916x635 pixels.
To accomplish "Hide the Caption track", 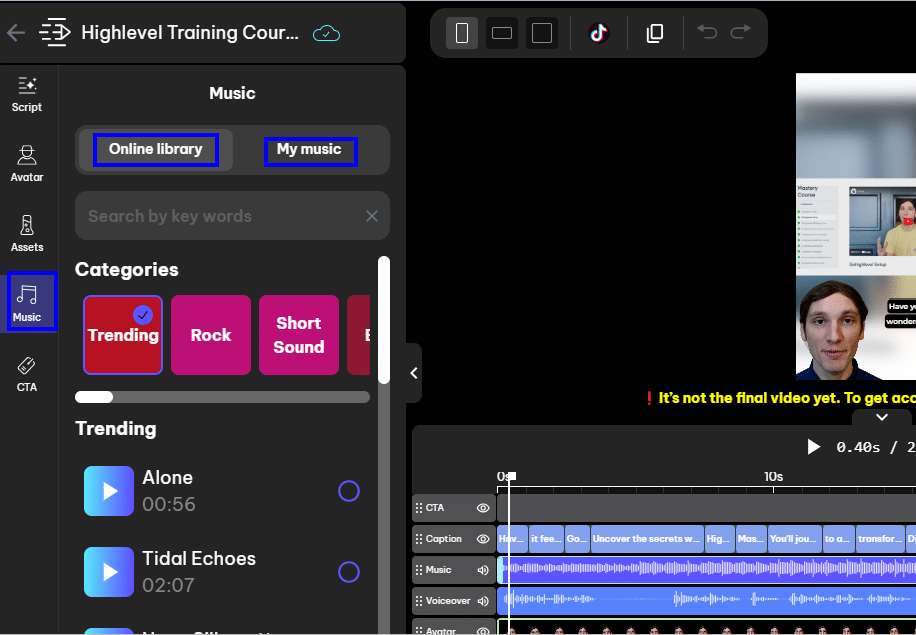I will [483, 539].
